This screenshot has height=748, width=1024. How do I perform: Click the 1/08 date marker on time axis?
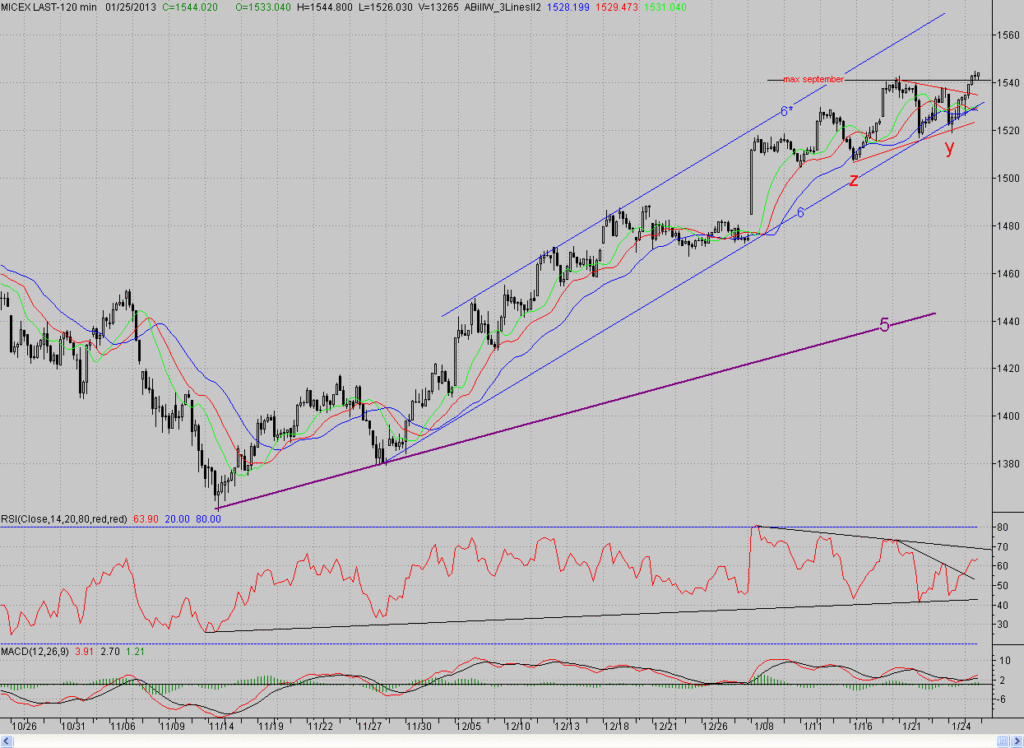click(763, 726)
